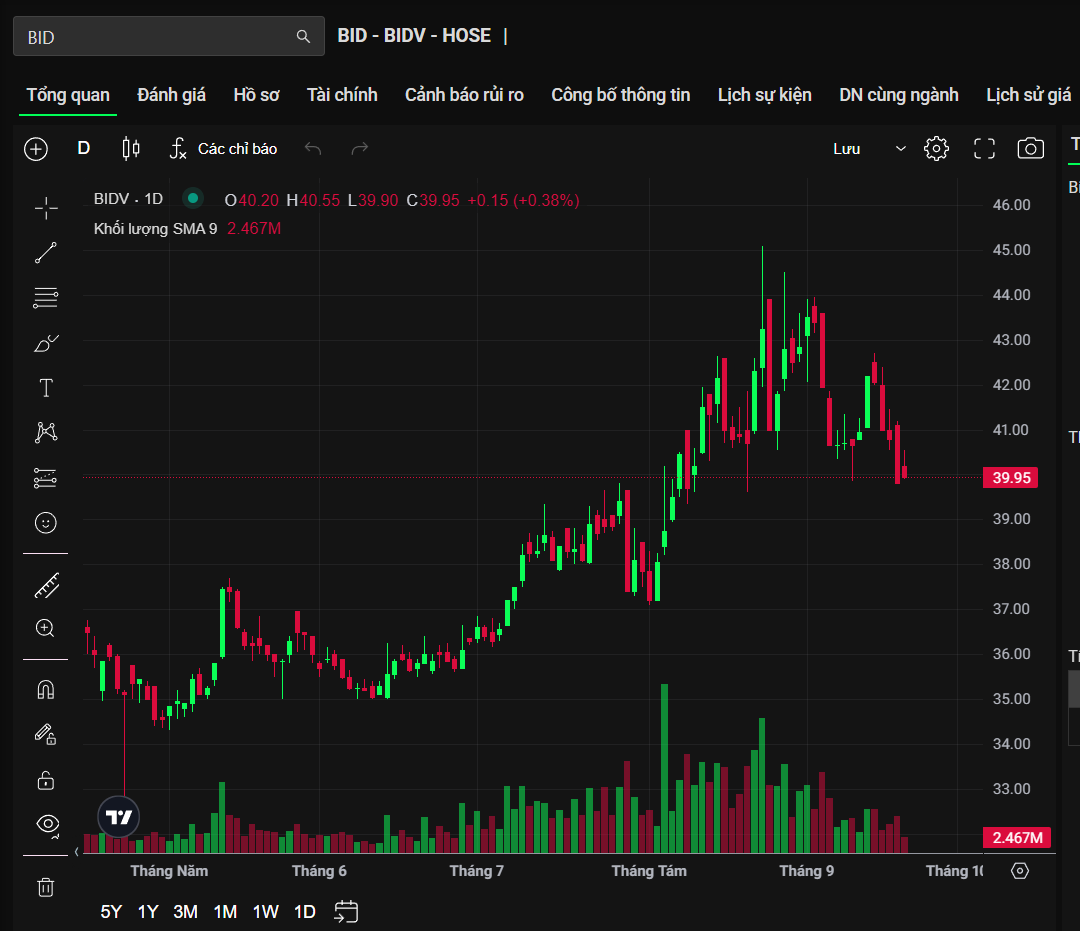
Task: Open the Tài chính tab
Action: point(342,95)
